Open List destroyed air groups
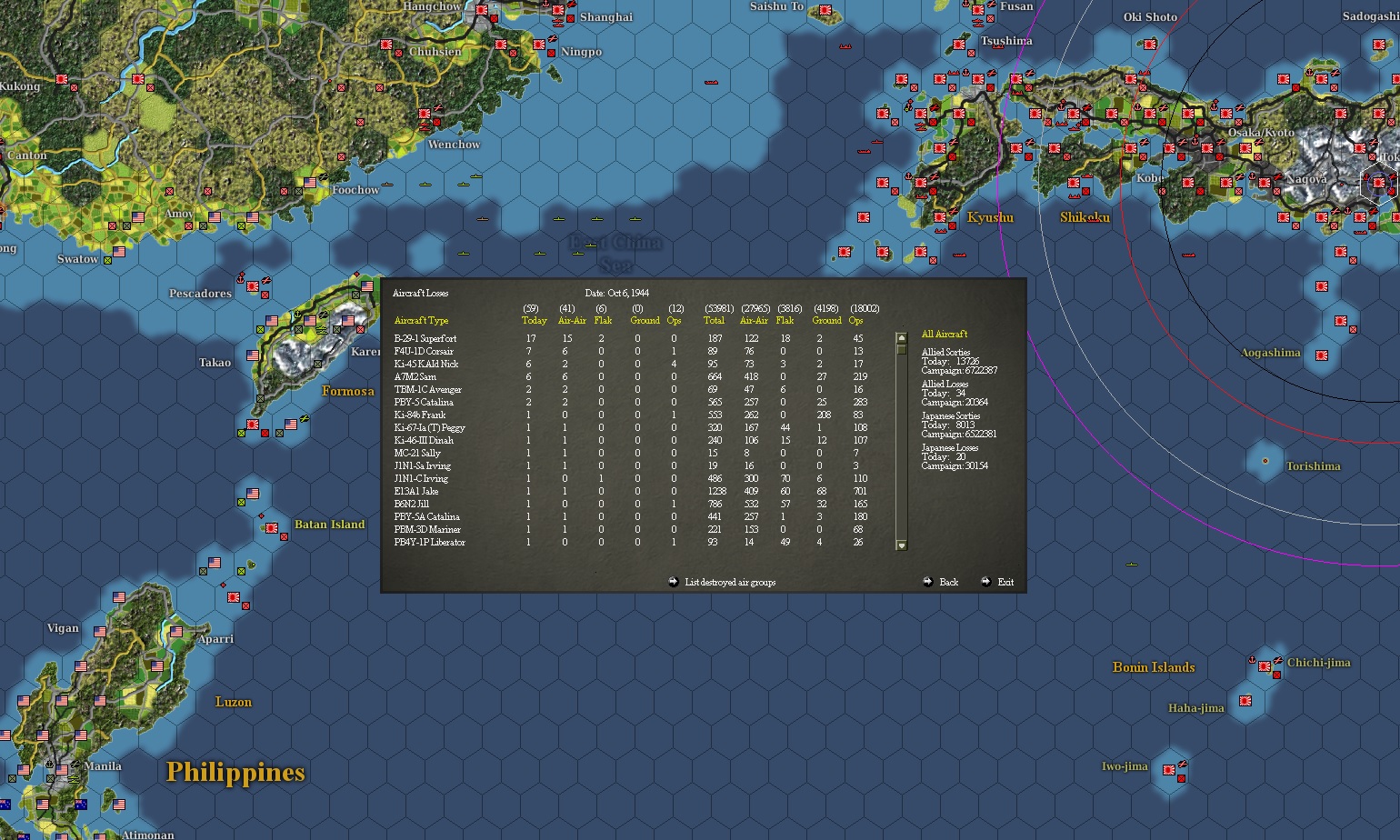Screen dimensions: 1400x840 pyautogui.click(x=730, y=582)
